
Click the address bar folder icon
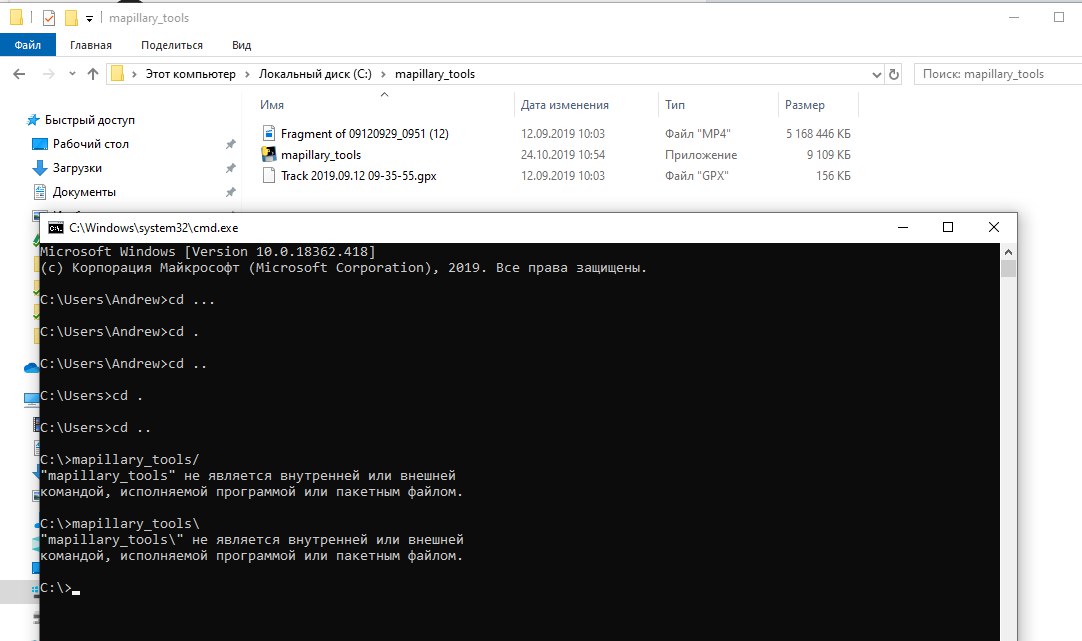(x=118, y=74)
